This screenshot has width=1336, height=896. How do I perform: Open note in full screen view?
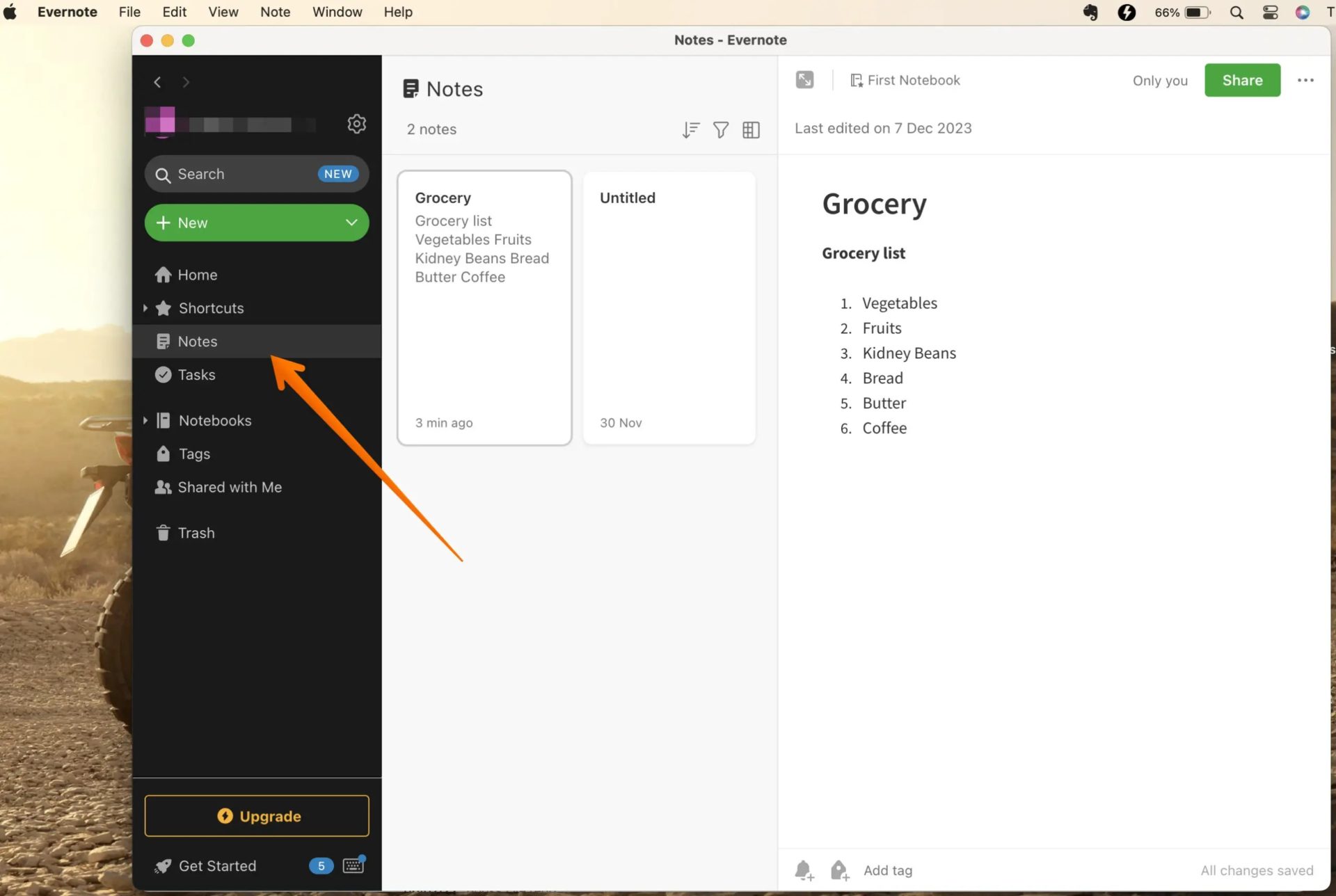coord(804,79)
